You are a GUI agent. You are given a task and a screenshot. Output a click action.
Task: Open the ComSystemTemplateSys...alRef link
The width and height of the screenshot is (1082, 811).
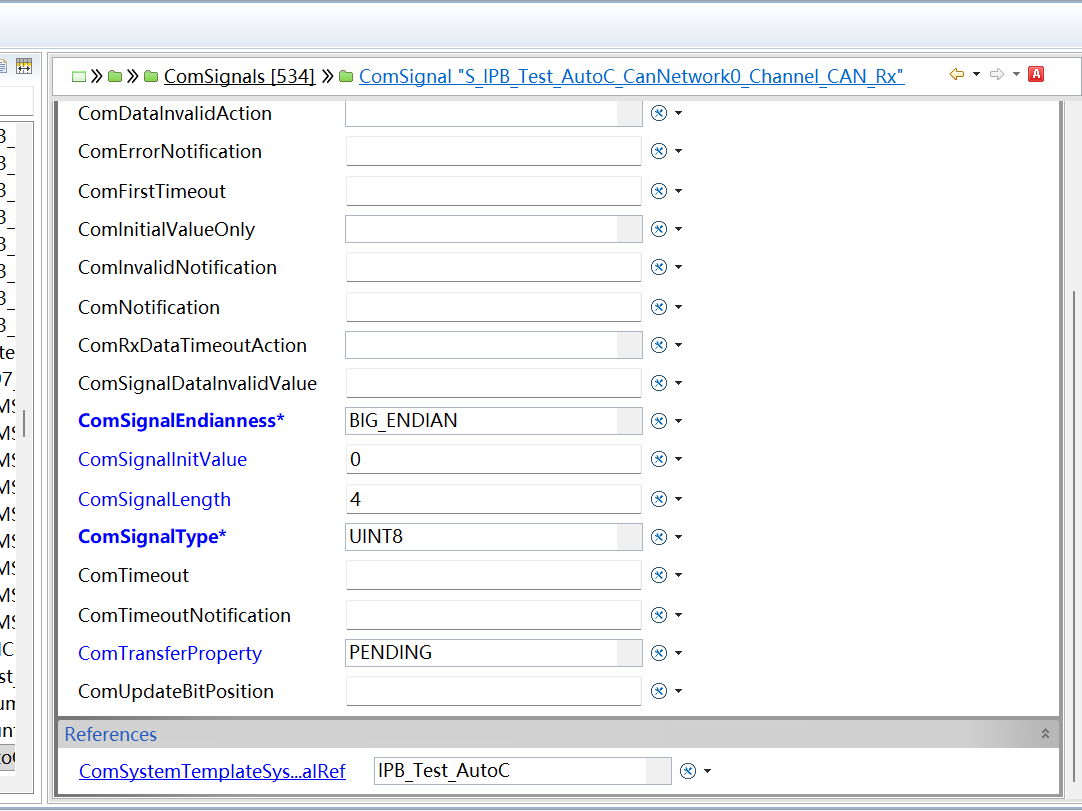point(212,771)
